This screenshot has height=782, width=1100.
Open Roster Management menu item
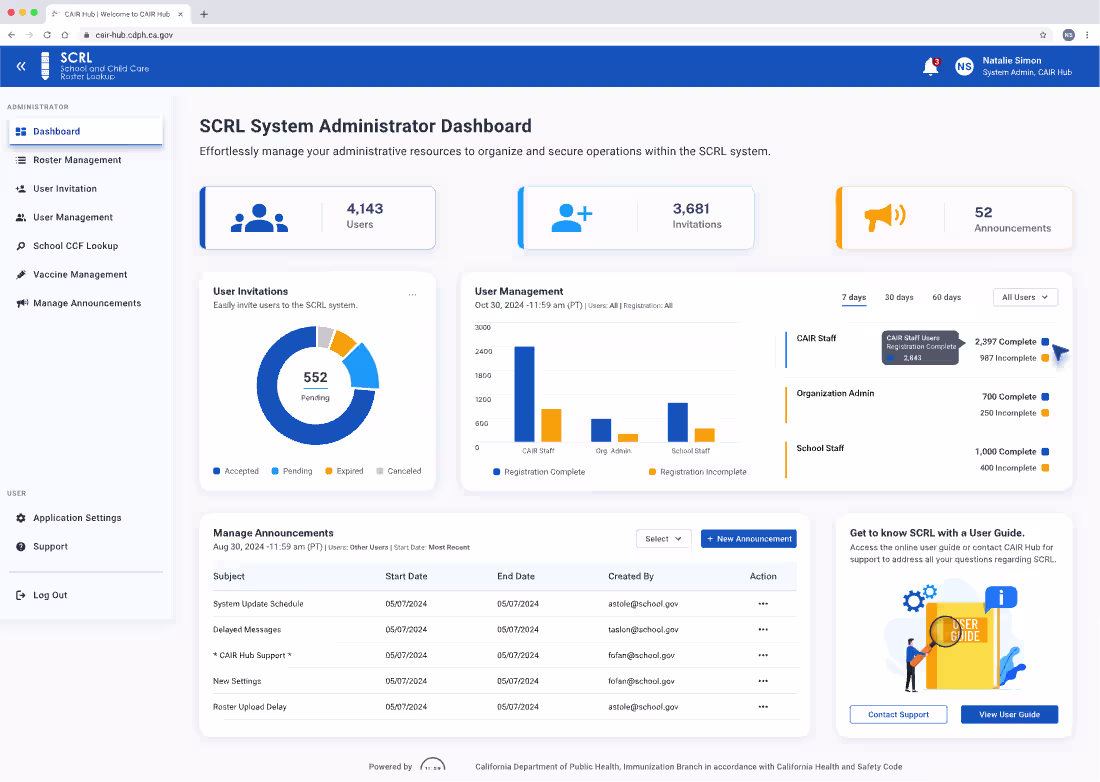86,161
